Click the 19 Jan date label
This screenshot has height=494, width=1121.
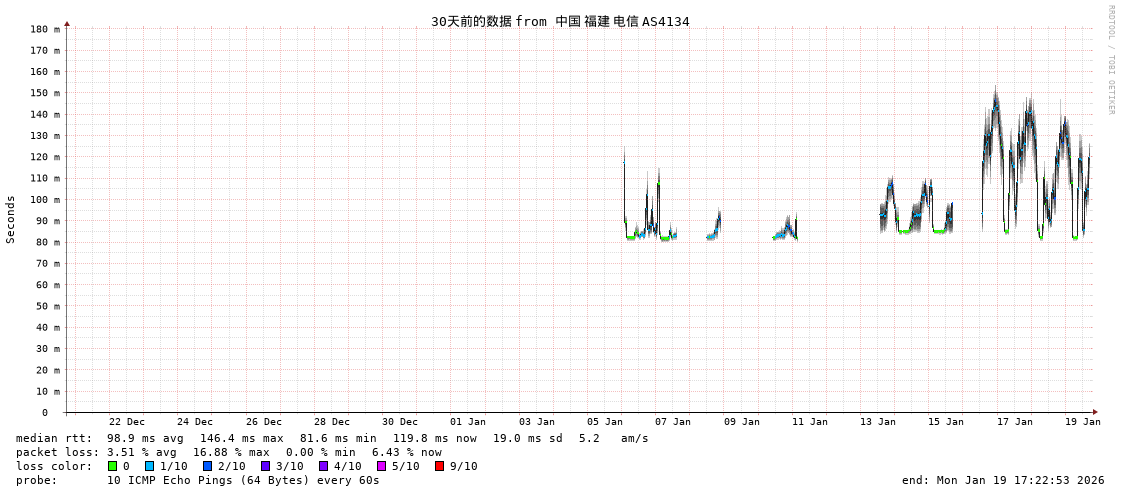(1082, 422)
